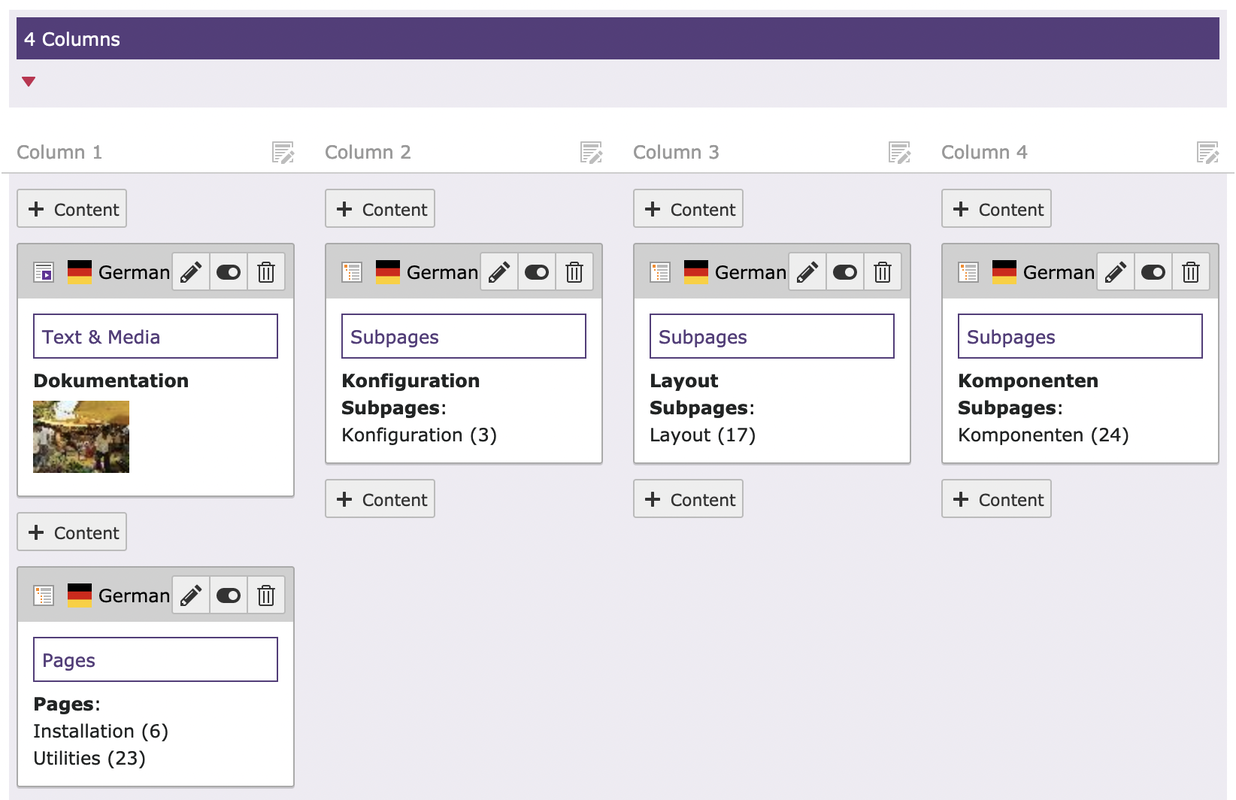Screen dimensions: 1236x800
Task: Edit the Dokumentation element with pencil icon
Action: (191, 272)
